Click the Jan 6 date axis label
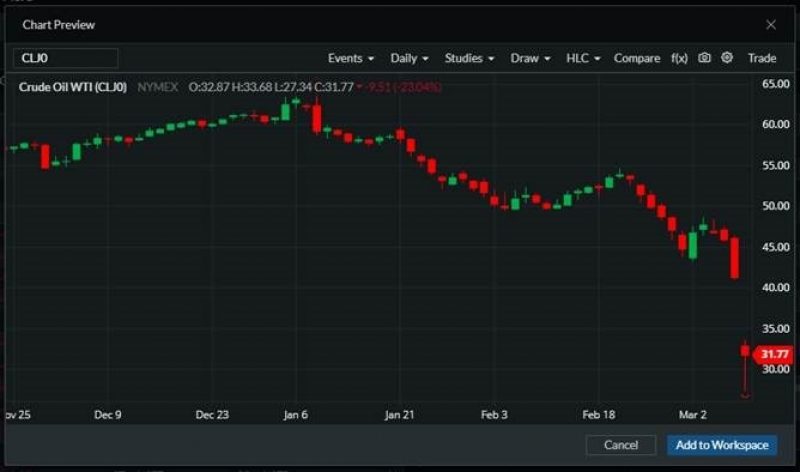Screen dimensions: 800x472 tap(295, 415)
